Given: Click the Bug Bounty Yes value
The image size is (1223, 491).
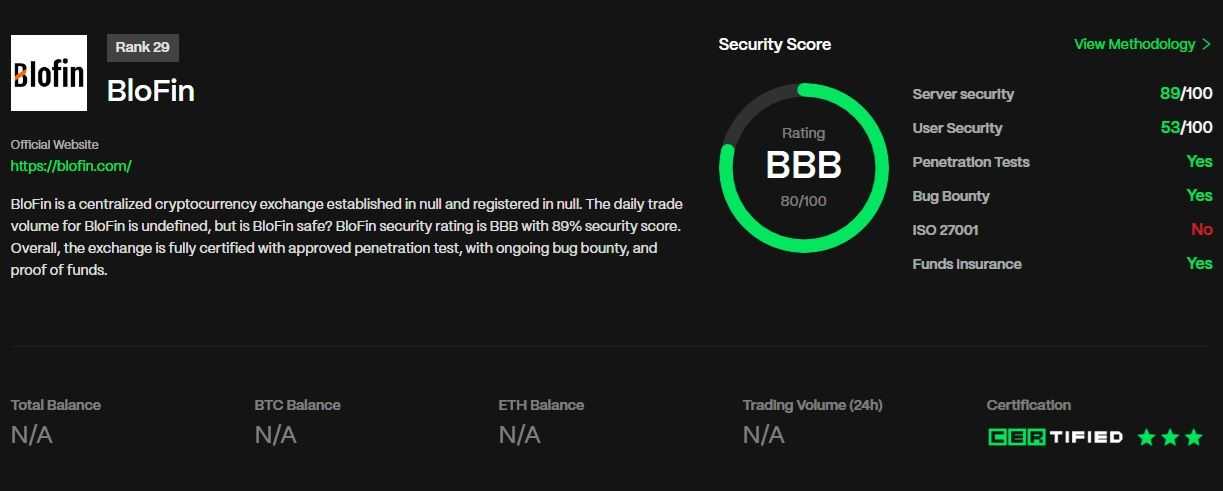Looking at the screenshot, I should (x=1199, y=196).
